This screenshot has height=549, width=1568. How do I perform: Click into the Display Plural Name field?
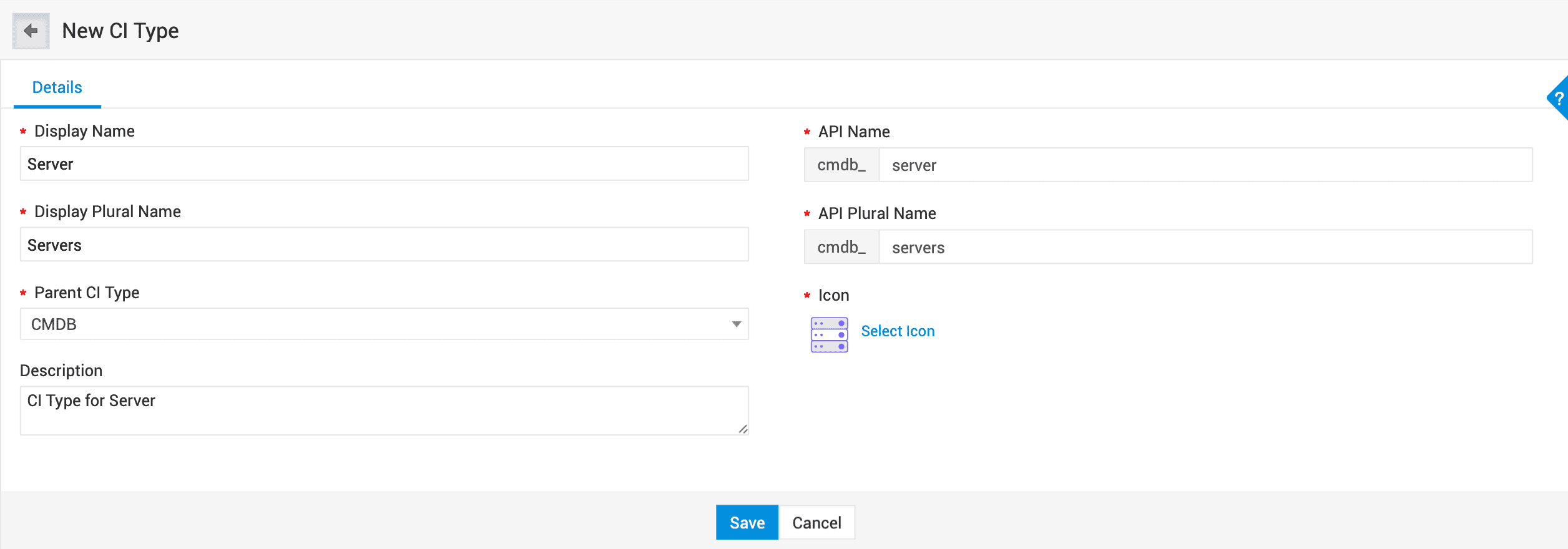[x=384, y=245]
